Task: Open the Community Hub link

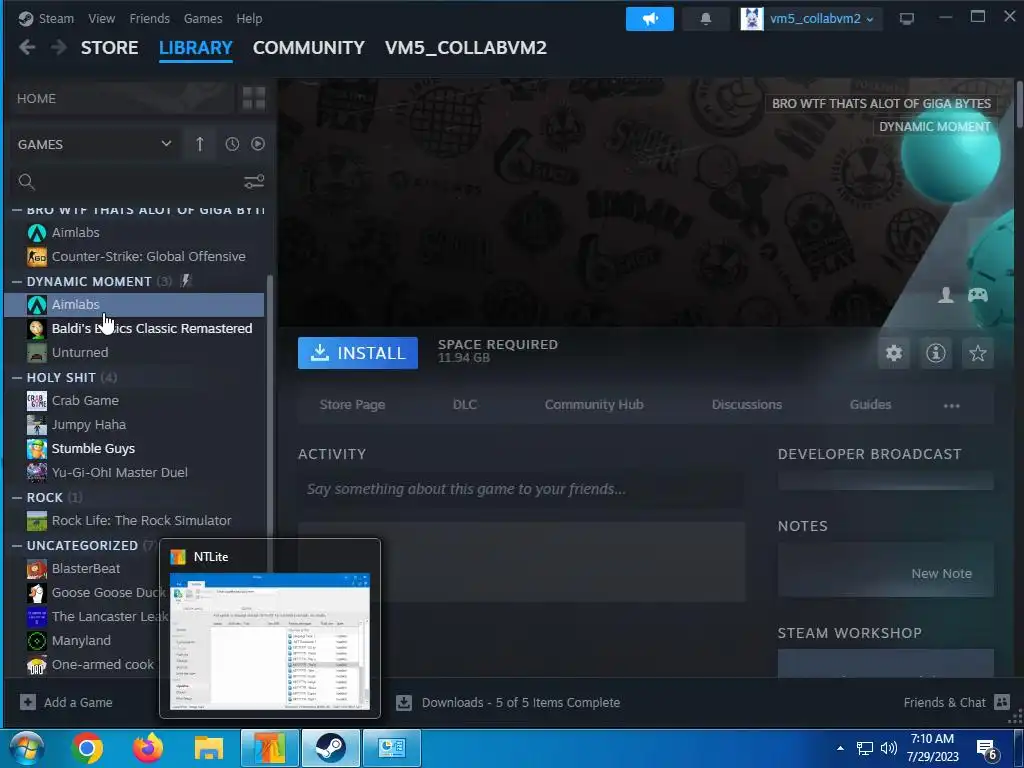Action: point(594,405)
